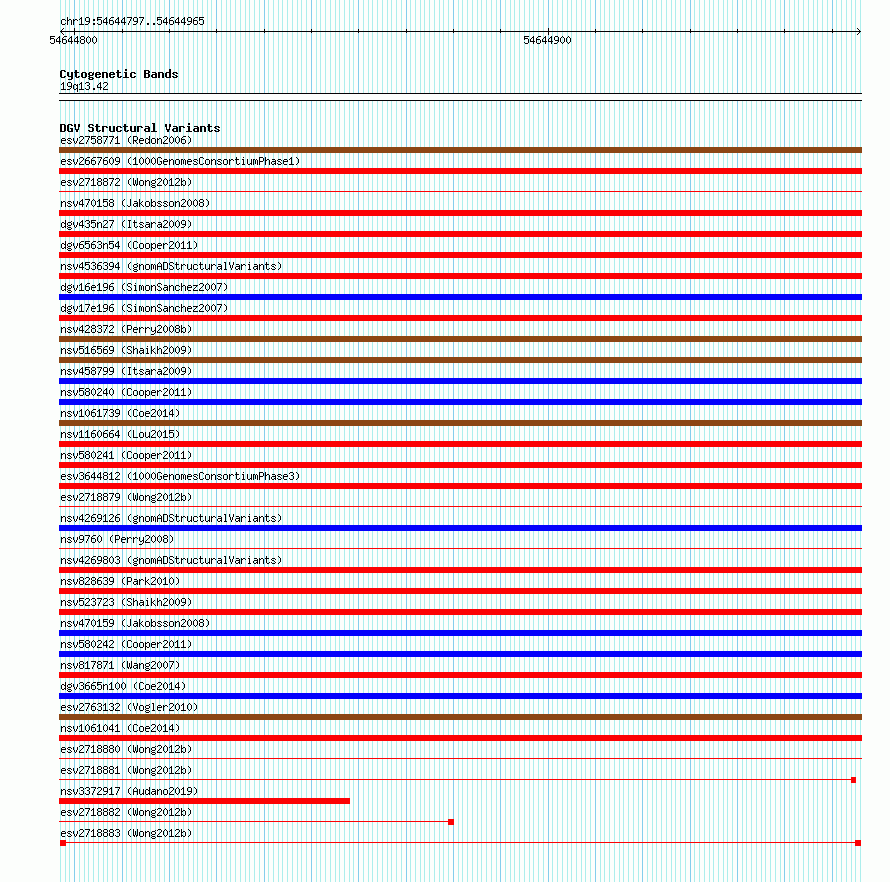Click the red end square of esv2718882

pyautogui.click(x=451, y=822)
